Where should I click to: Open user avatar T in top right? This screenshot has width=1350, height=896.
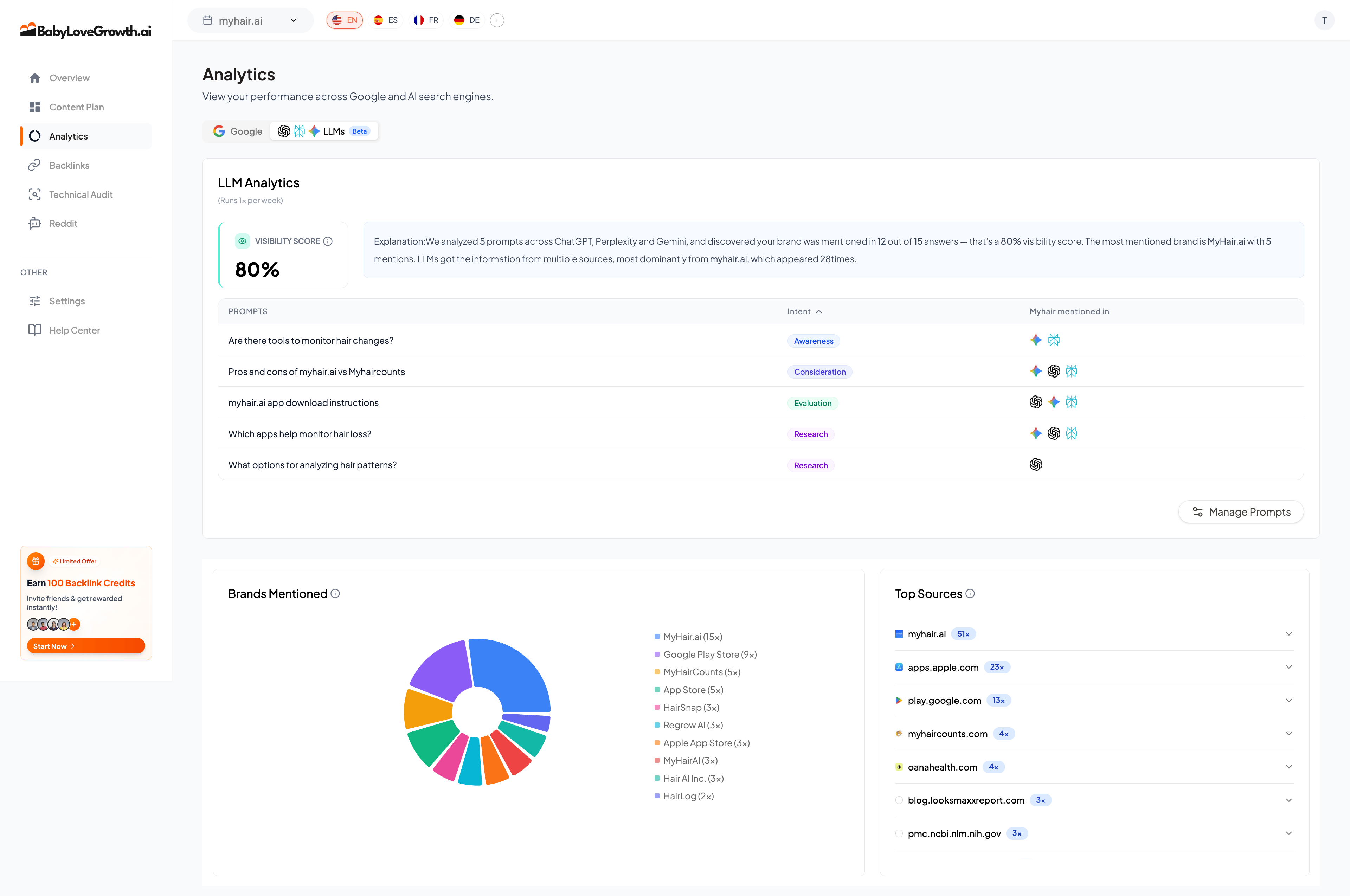tap(1324, 21)
